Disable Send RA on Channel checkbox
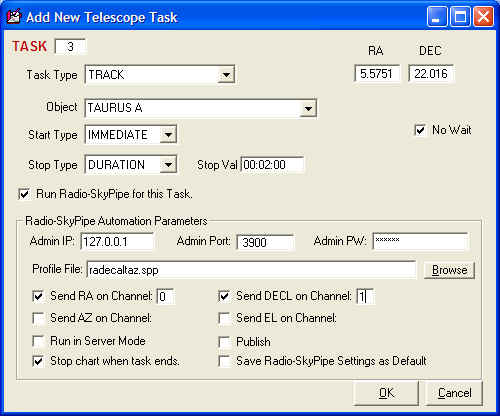Screen dimensions: 500x416 coord(38,296)
